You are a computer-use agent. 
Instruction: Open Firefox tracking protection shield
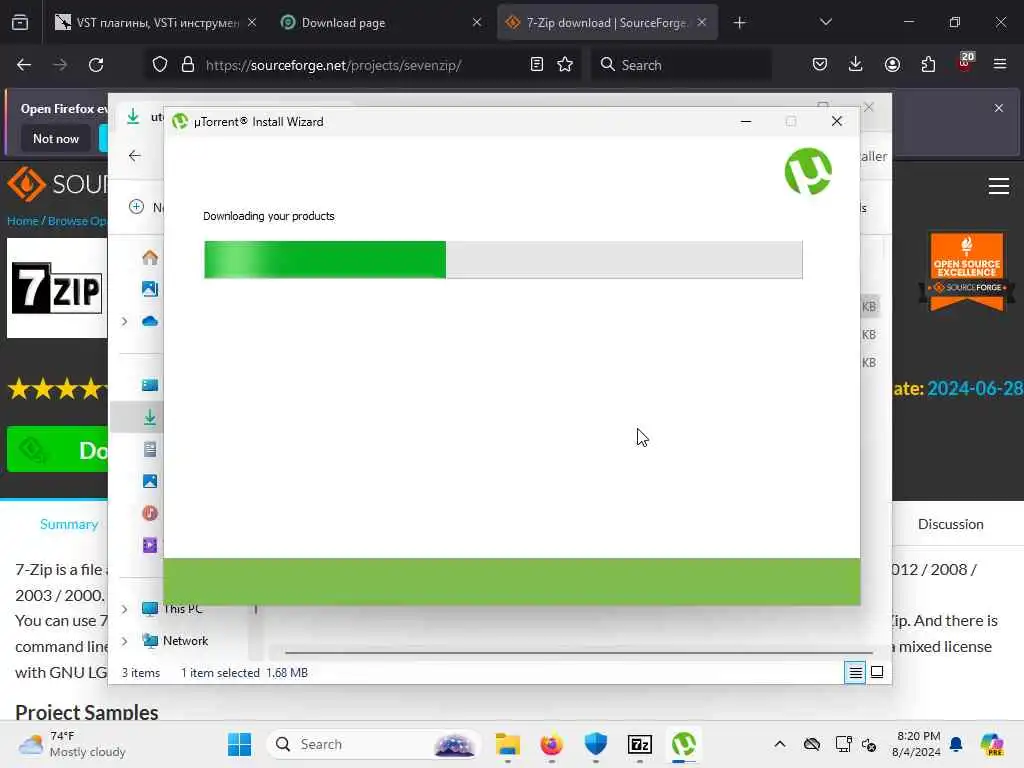(160, 65)
